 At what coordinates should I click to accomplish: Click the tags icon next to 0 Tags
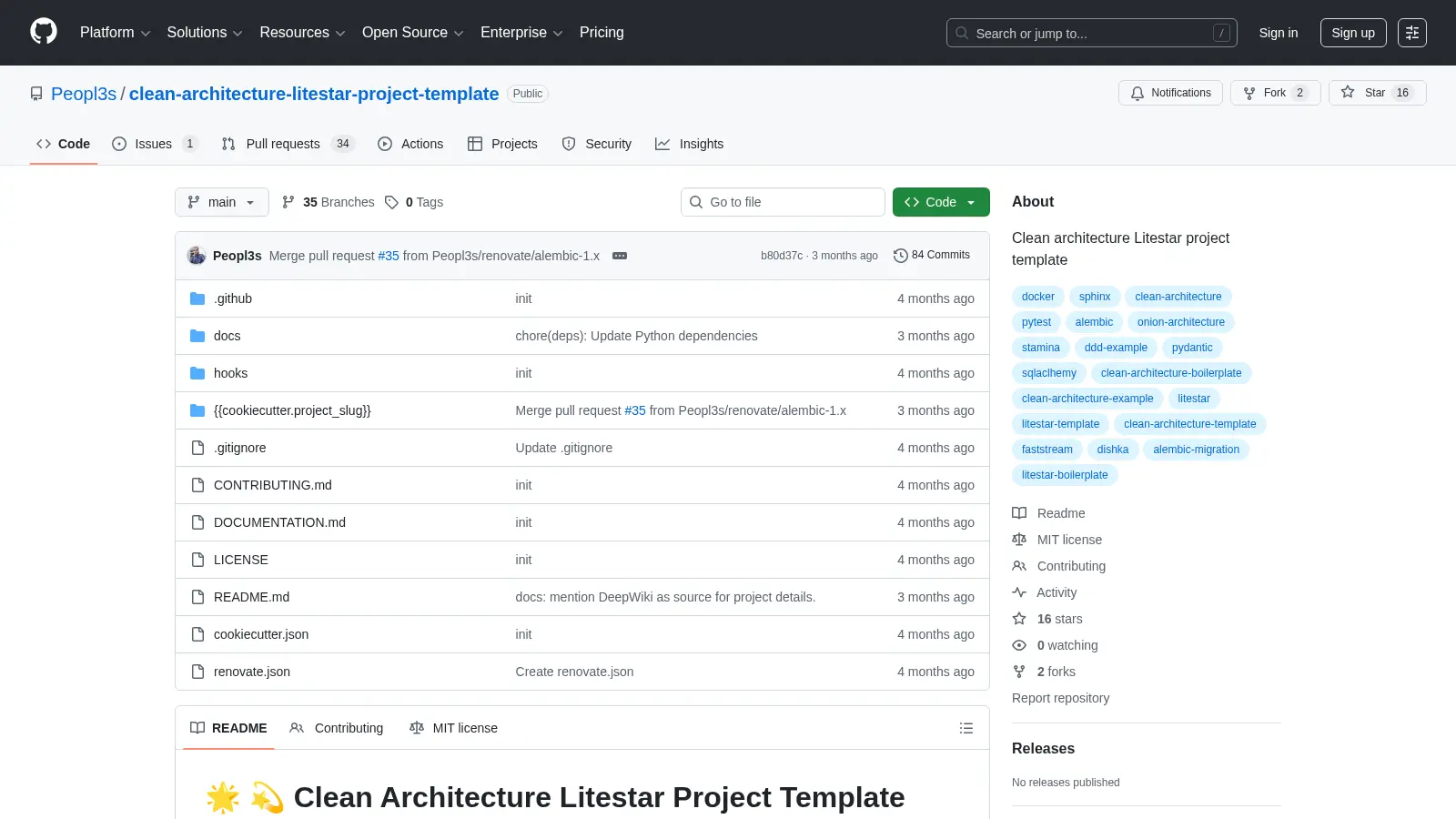391,202
